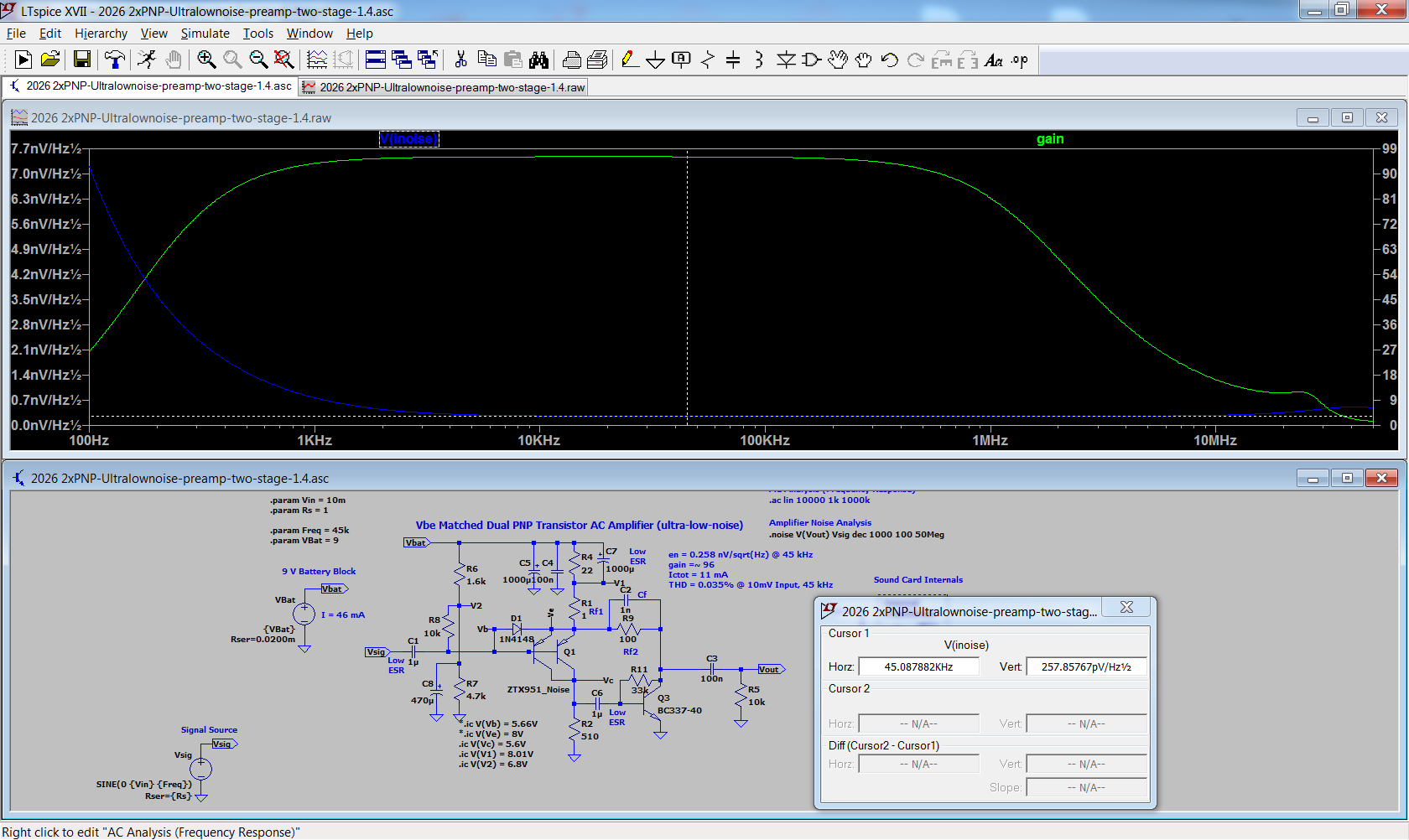
Task: Select the Draw Wire pencil tool
Action: pyautogui.click(x=630, y=60)
